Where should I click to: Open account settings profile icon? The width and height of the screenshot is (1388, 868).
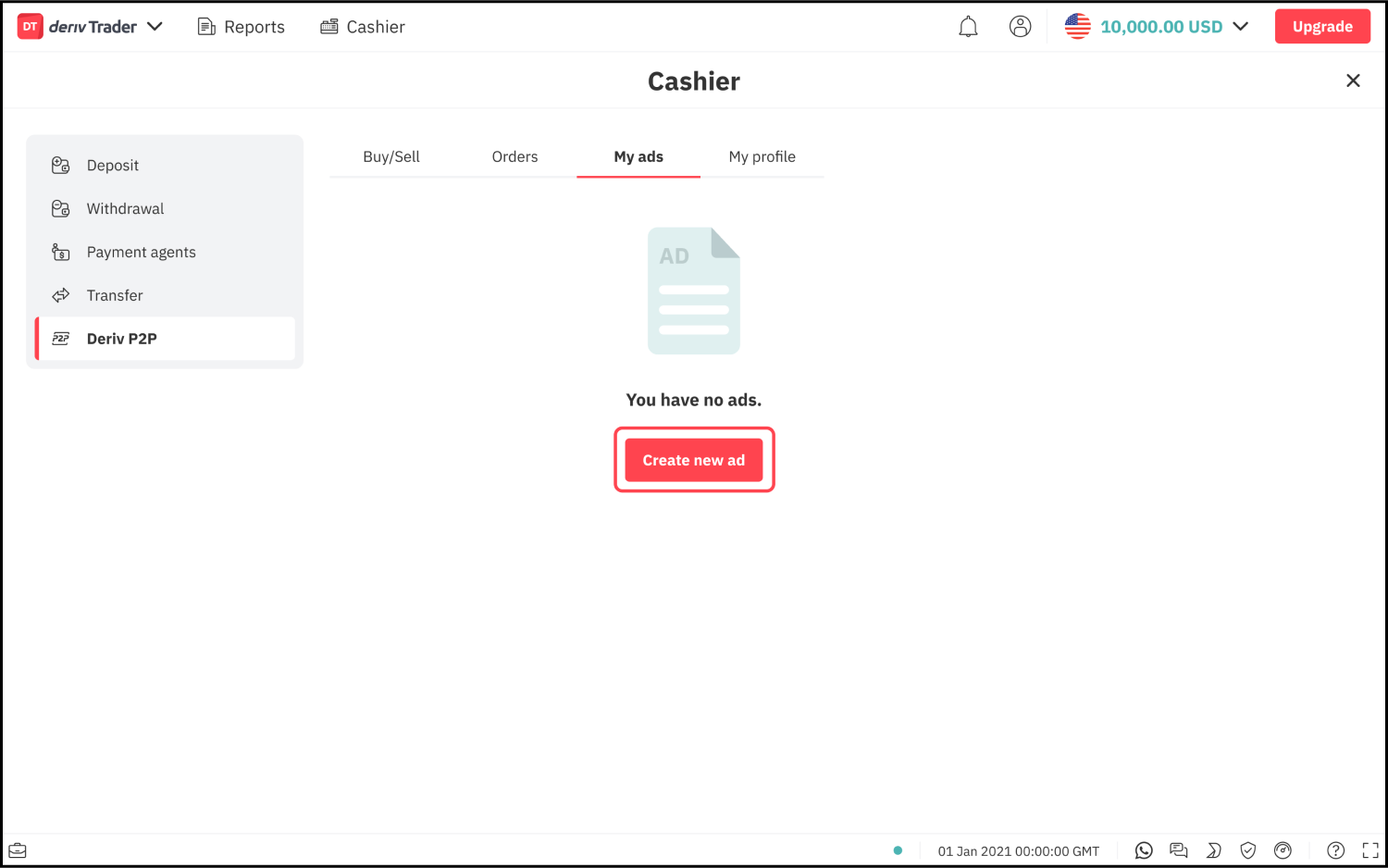point(1020,27)
